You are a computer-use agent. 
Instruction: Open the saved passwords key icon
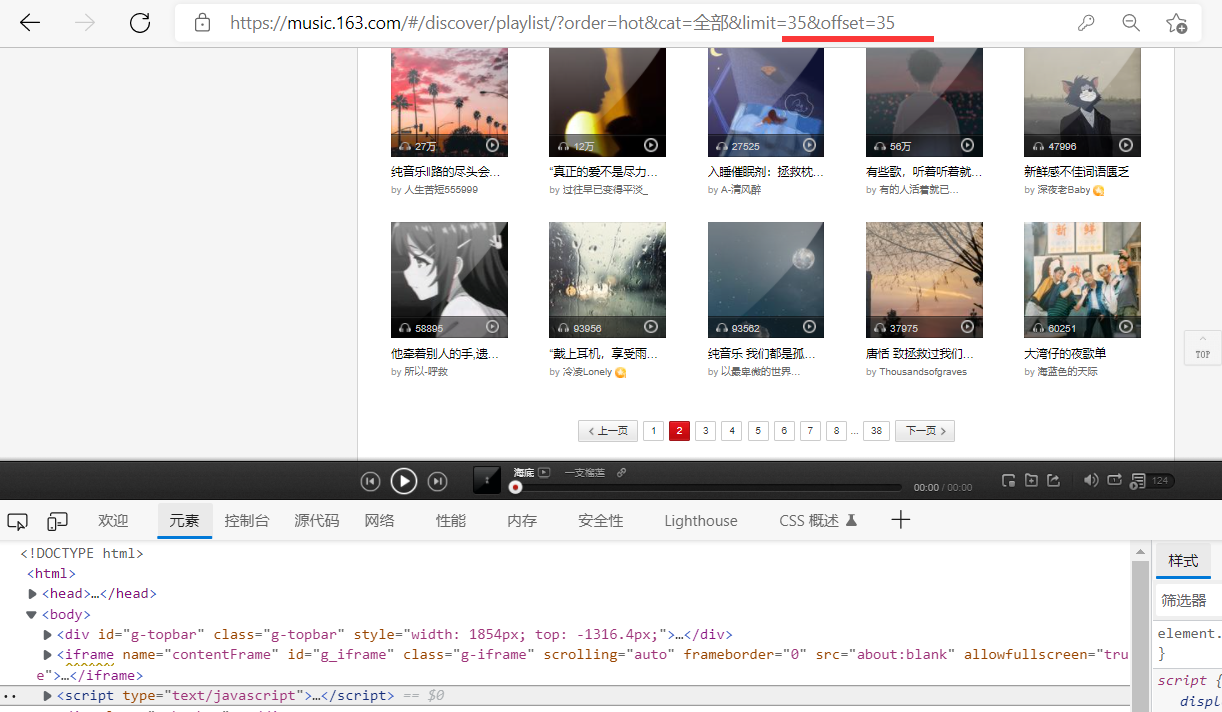(x=1086, y=22)
